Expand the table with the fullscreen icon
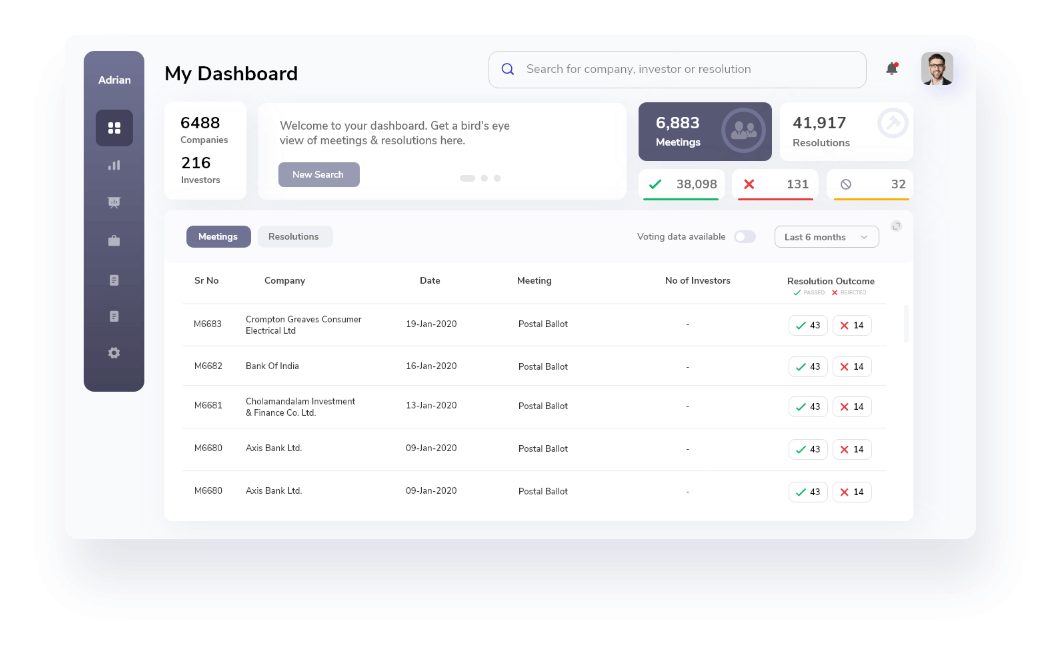This screenshot has width=1061, height=654. 896,226
